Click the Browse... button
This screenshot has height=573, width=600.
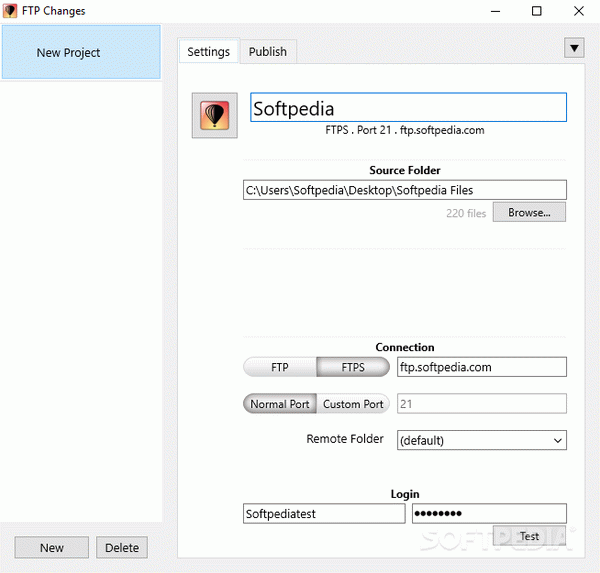(529, 212)
